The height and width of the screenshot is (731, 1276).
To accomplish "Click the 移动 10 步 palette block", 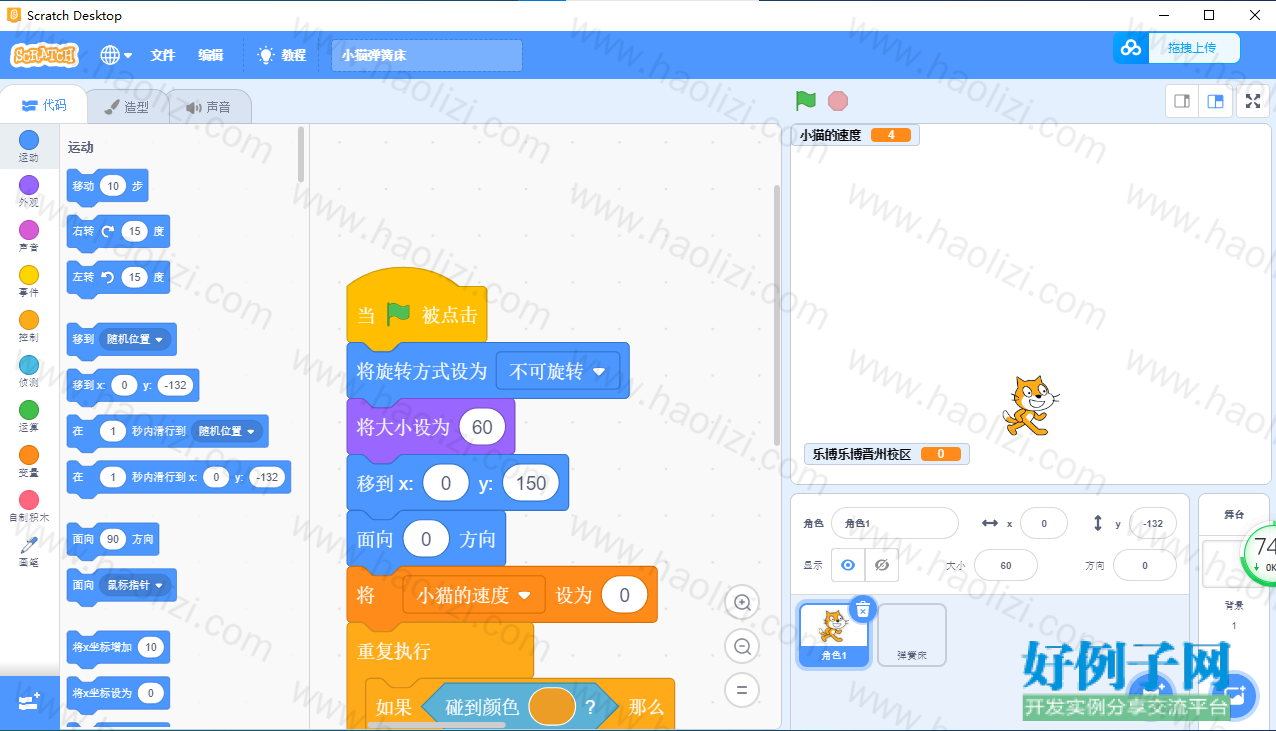I will click(x=107, y=186).
